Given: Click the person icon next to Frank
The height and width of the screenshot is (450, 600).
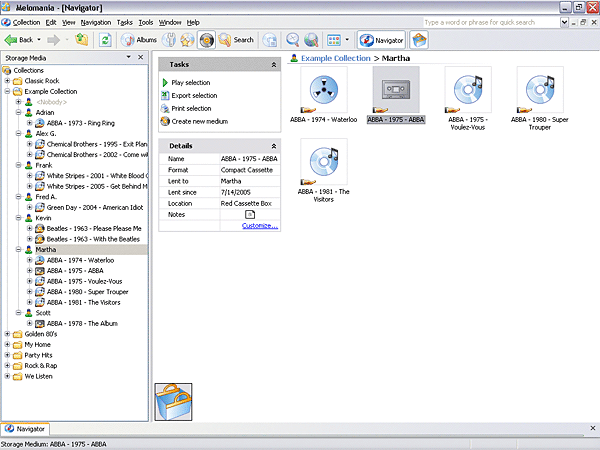Looking at the screenshot, I should (29, 165).
